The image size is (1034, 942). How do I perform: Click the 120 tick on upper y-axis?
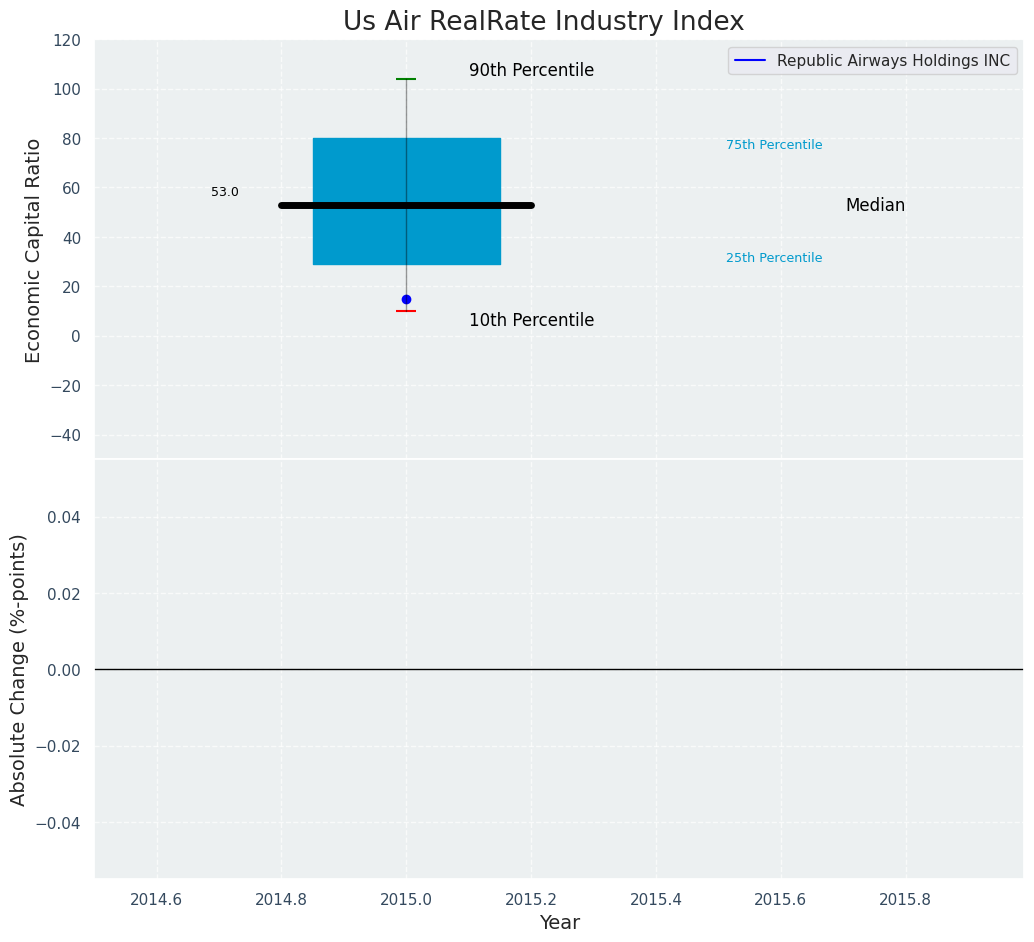click(66, 41)
